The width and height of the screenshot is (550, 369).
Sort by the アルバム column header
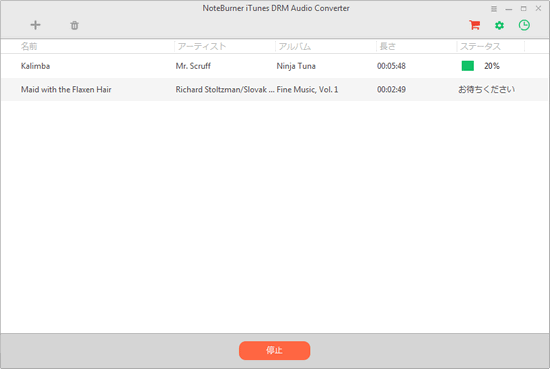(295, 46)
